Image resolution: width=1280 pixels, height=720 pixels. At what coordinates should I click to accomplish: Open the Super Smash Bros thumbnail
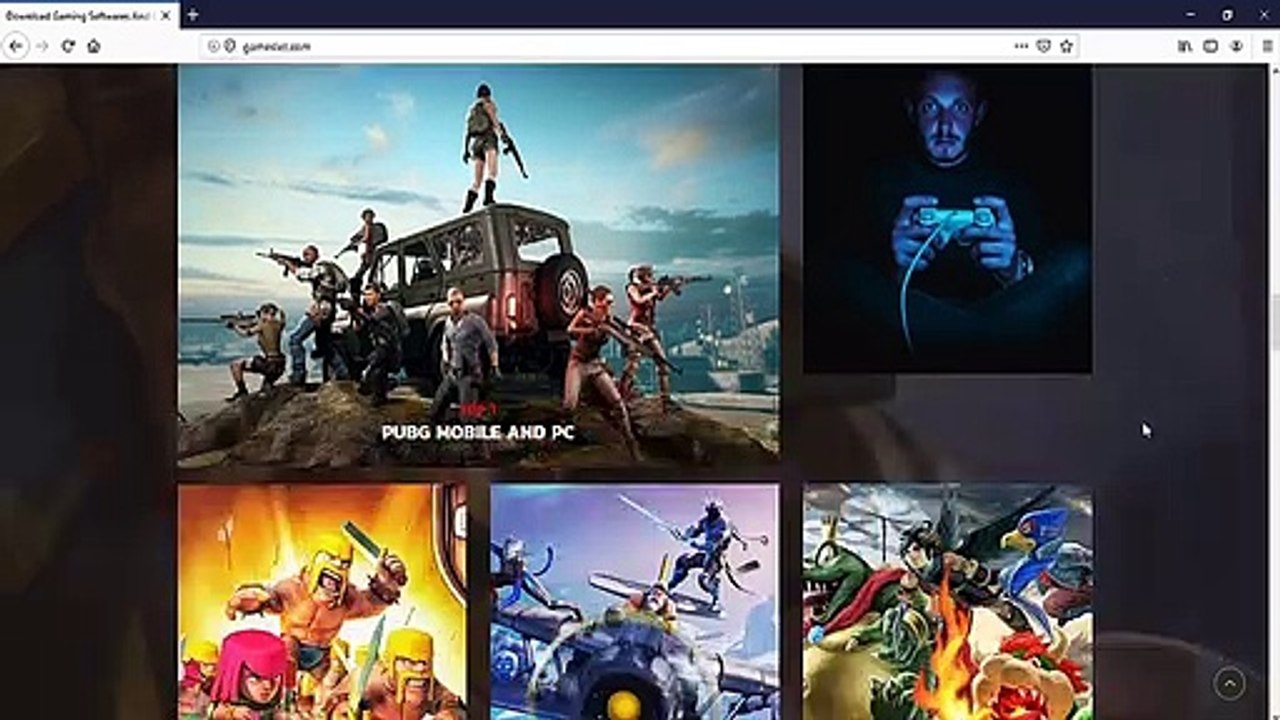coord(947,602)
